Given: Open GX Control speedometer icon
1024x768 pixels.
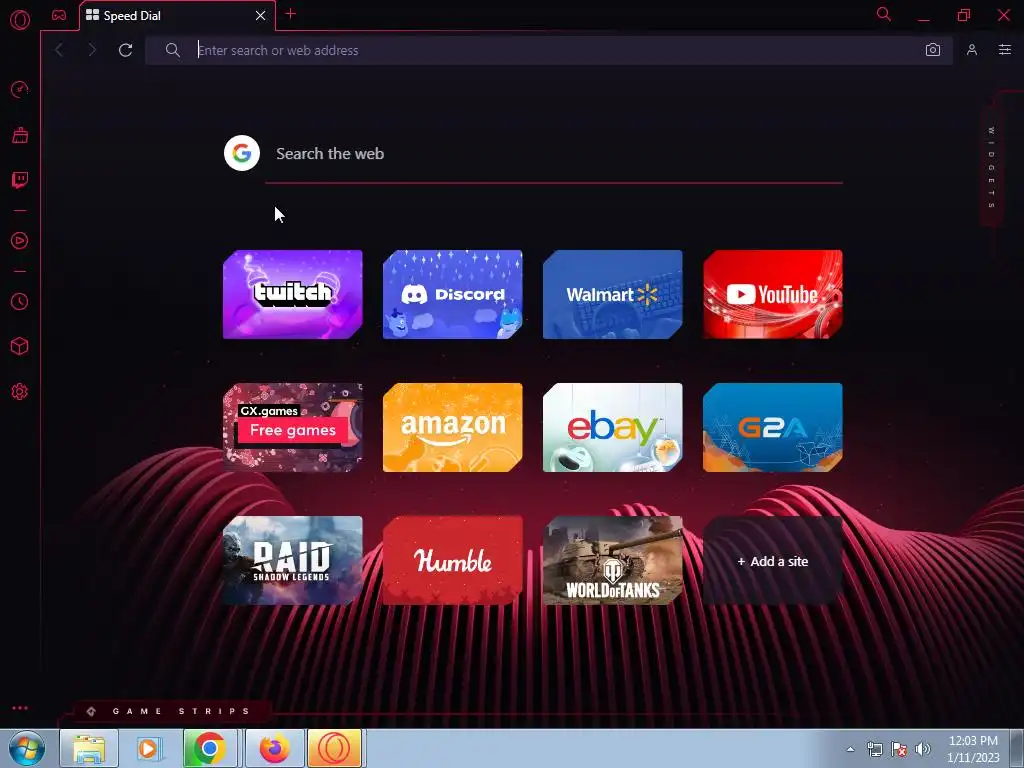Looking at the screenshot, I should coord(20,89).
